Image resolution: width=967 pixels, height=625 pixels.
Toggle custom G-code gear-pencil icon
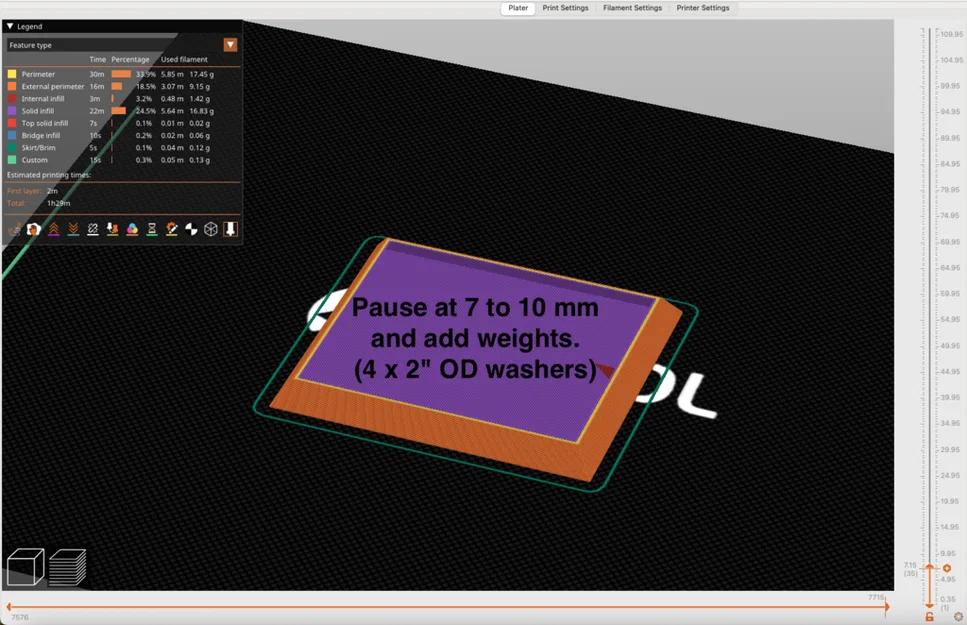(x=171, y=229)
